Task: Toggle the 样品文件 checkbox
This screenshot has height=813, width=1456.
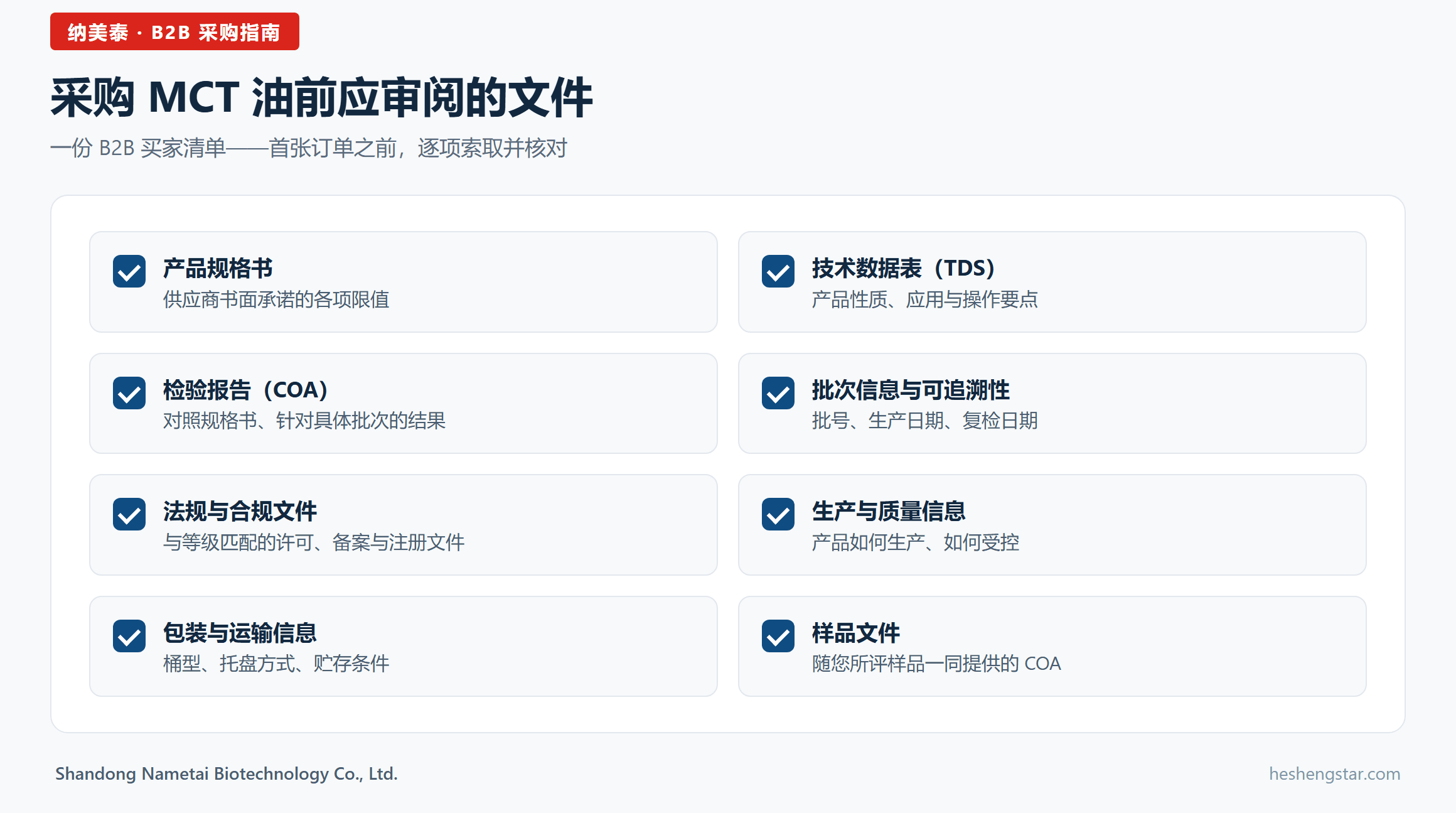Action: tap(778, 636)
